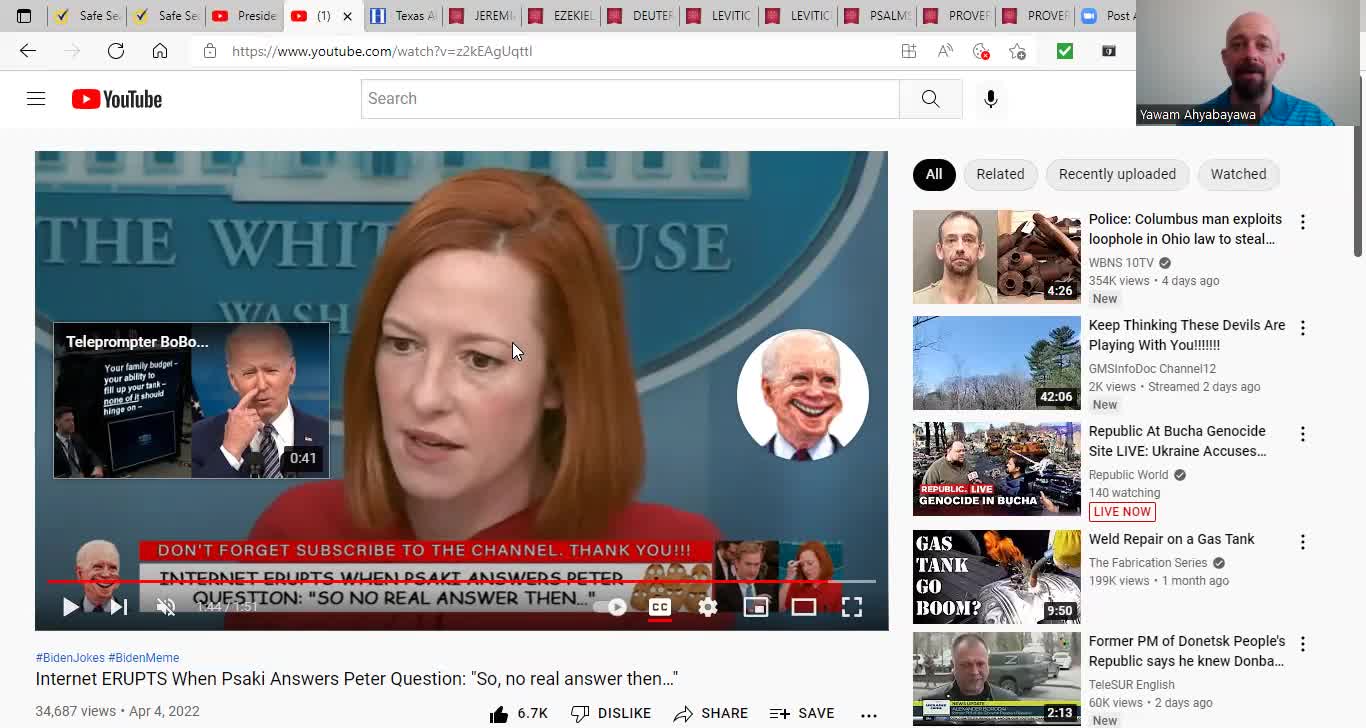1366x728 pixels.
Task: Switch to theater mode
Action: click(x=804, y=607)
